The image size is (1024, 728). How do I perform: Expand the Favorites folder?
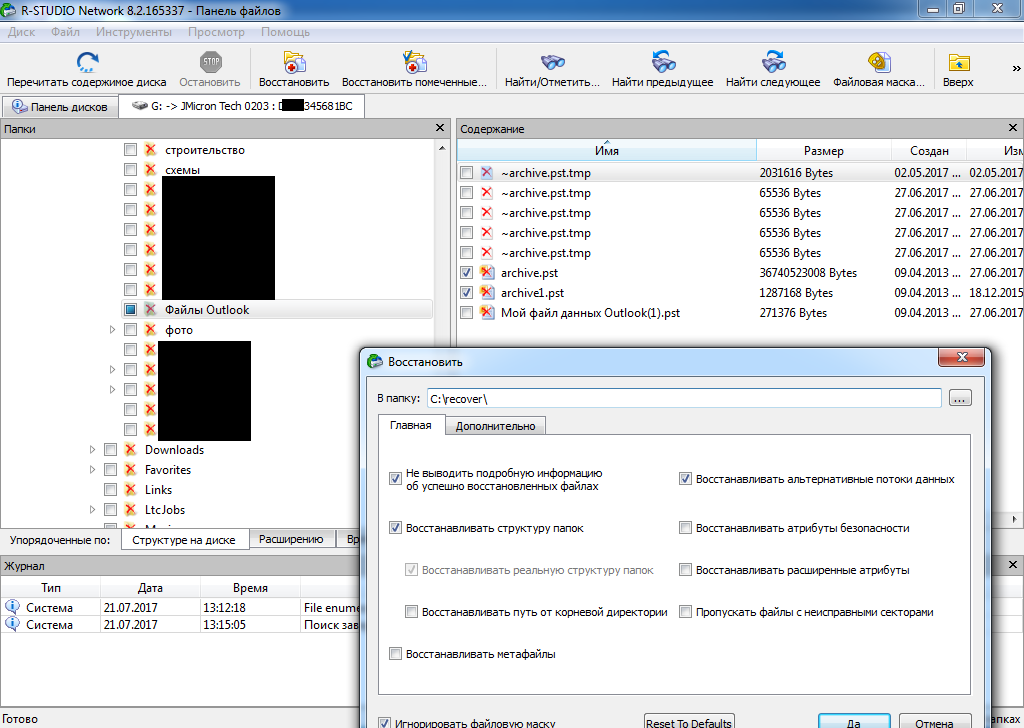(92, 469)
